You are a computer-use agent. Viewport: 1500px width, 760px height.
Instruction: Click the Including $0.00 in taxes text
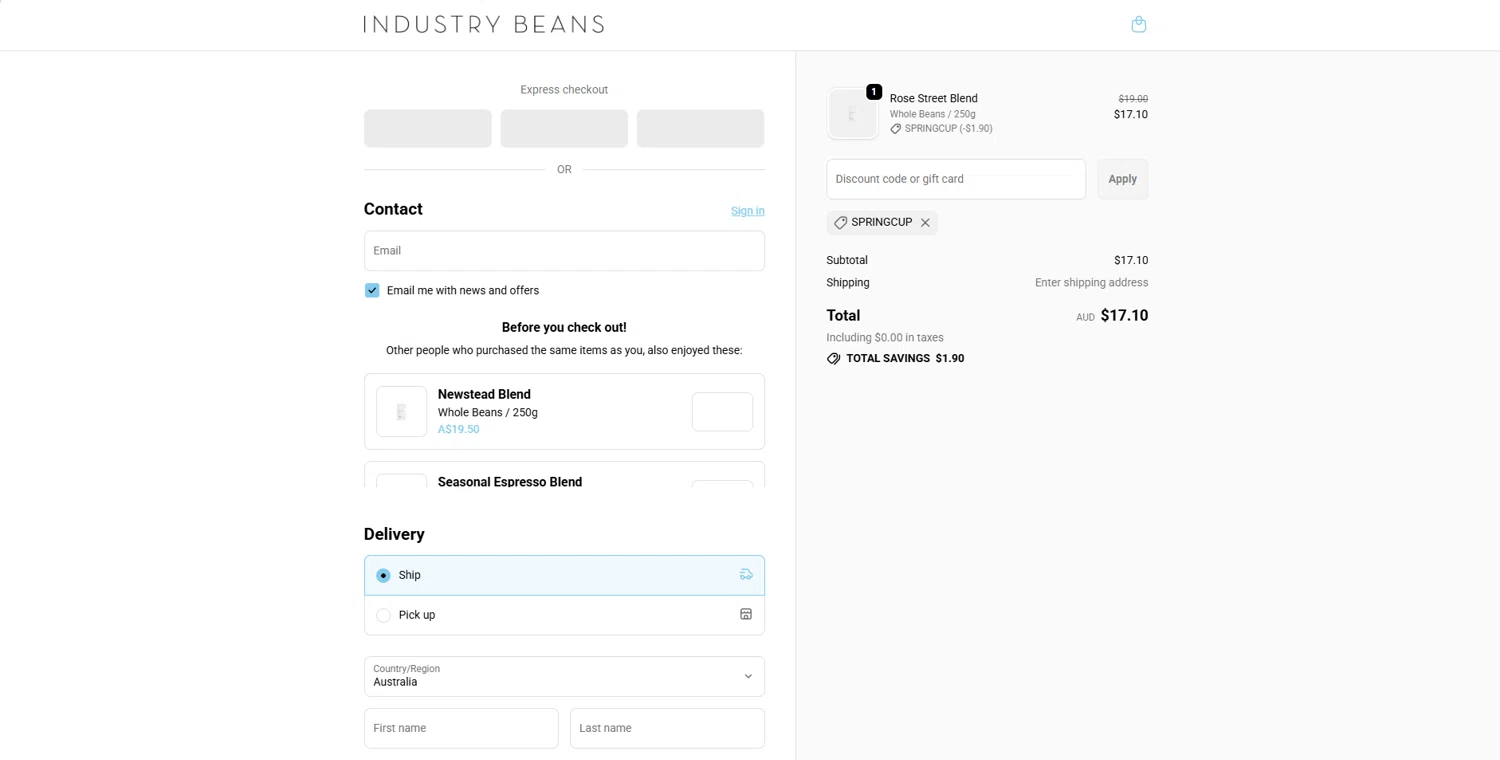tap(885, 338)
